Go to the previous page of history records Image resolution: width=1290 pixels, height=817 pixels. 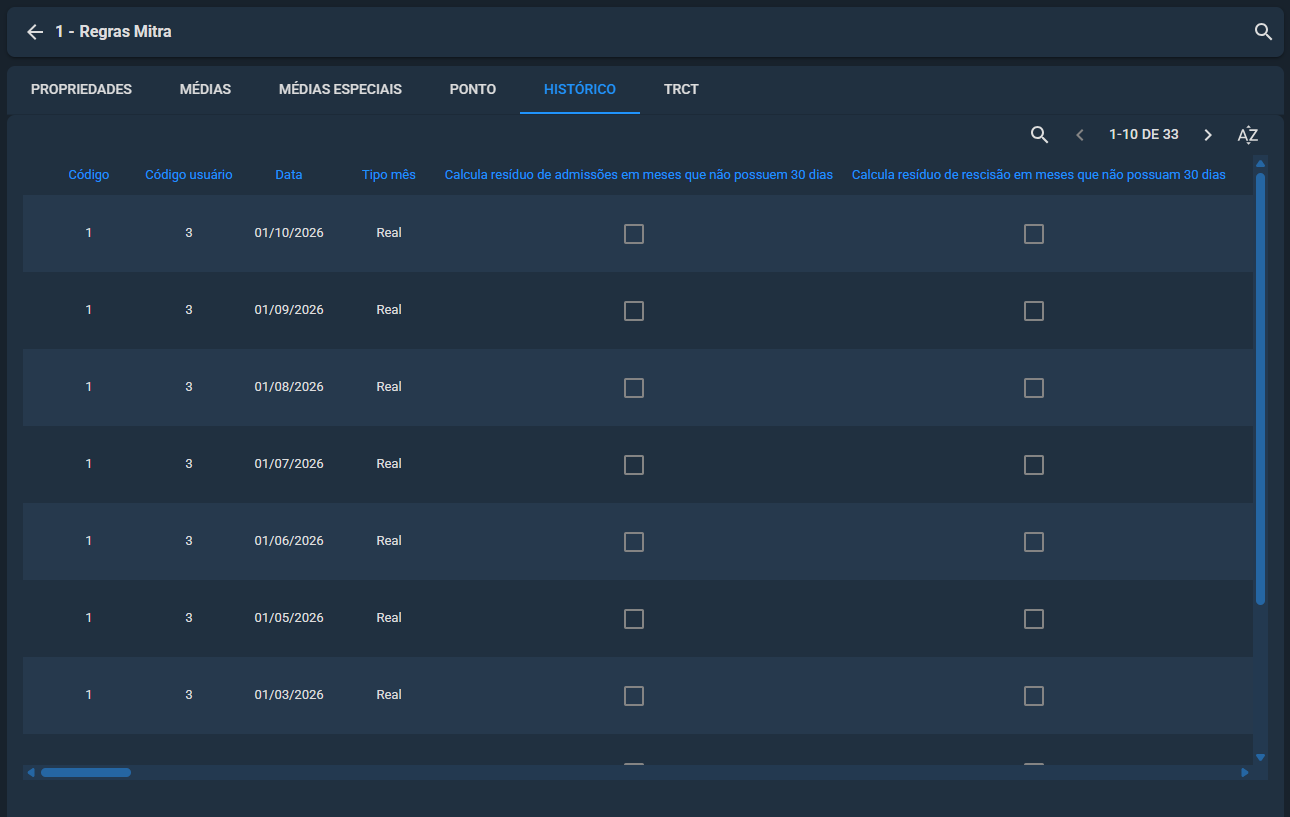tap(1079, 135)
